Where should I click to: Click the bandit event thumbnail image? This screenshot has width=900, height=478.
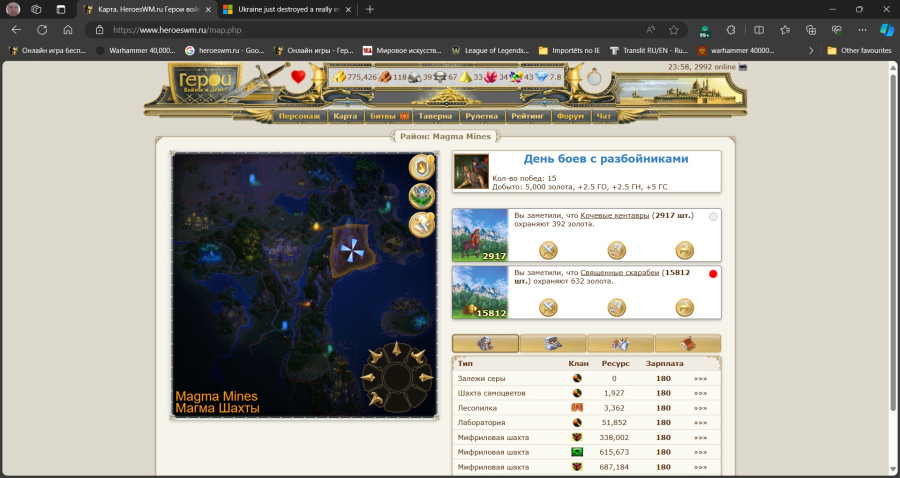tap(471, 171)
